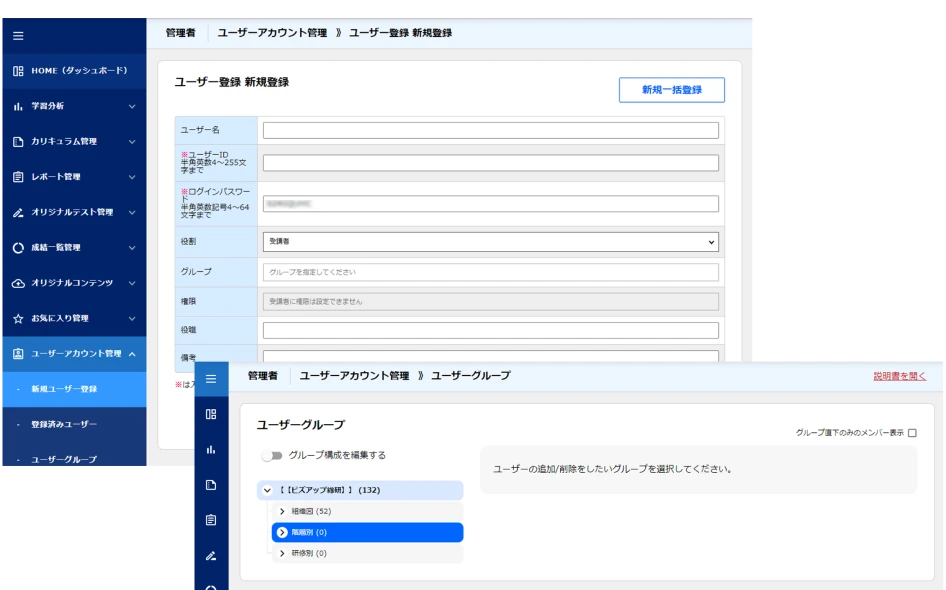Click the カリキュラム管理 document icon
Image resolution: width=946 pixels, height=590 pixels.
click(x=18, y=141)
